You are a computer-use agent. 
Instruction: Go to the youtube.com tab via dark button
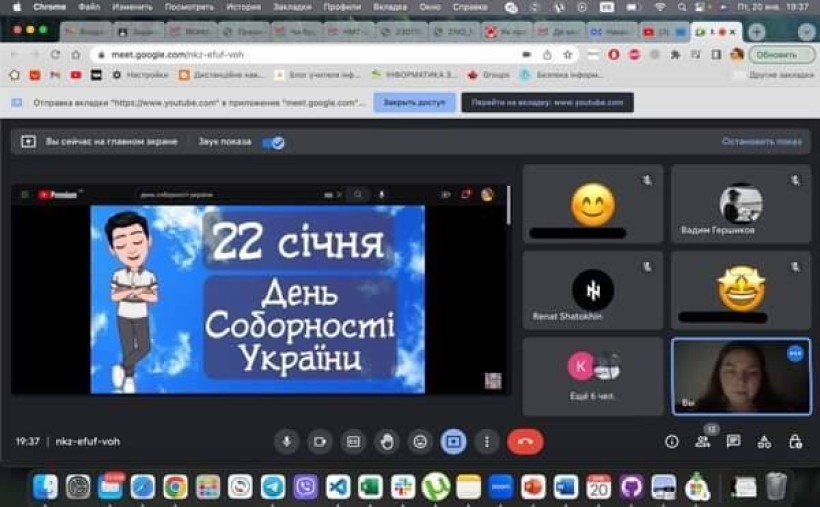[547, 103]
